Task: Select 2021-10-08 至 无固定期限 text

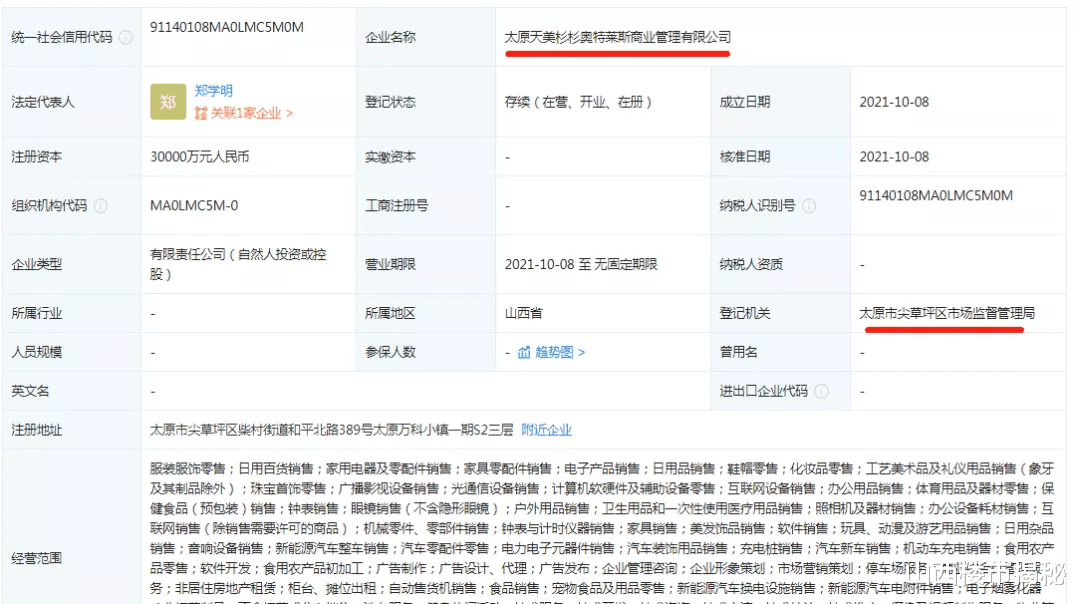Action: point(581,264)
